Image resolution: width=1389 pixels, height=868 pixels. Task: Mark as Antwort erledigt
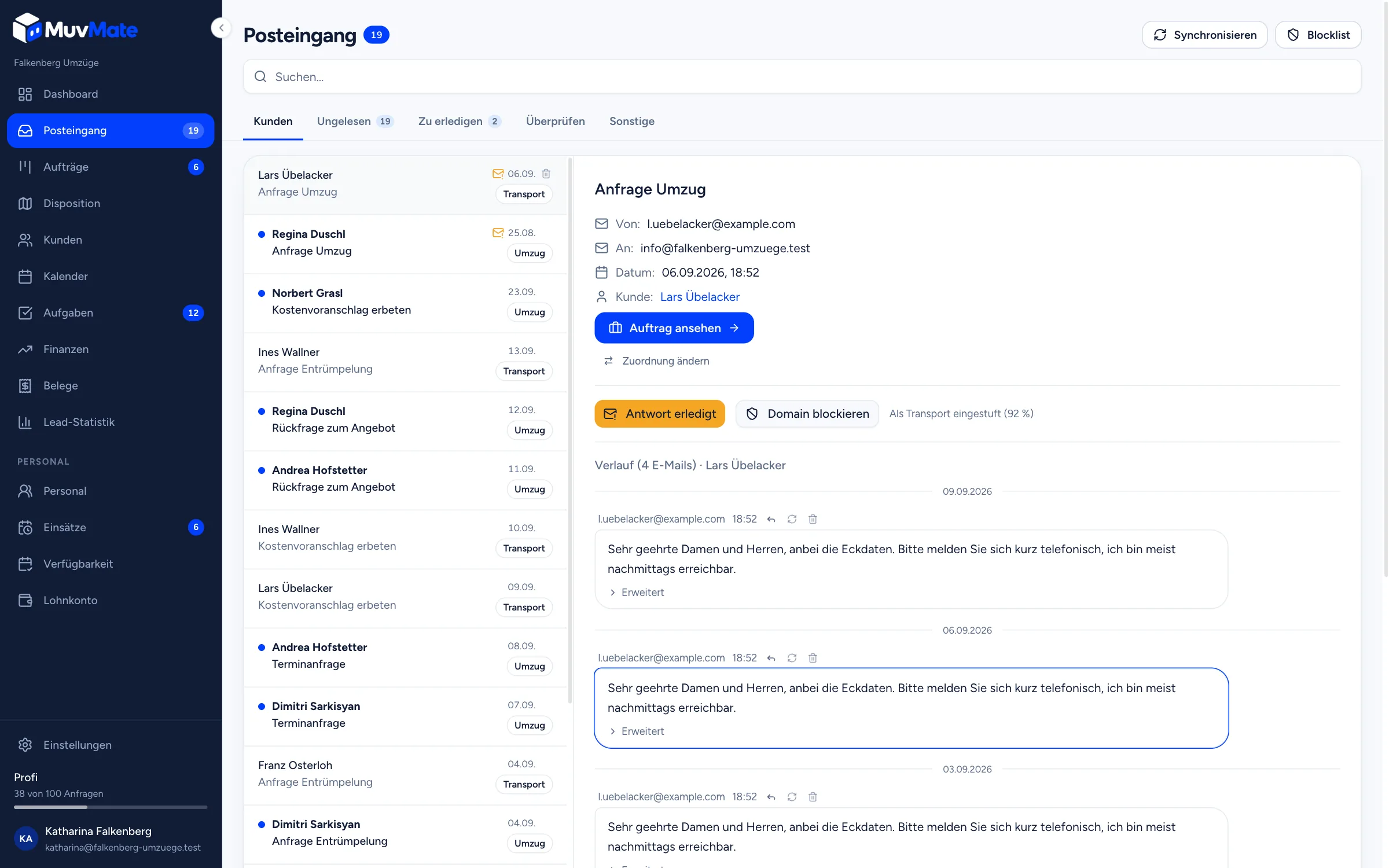tap(660, 414)
